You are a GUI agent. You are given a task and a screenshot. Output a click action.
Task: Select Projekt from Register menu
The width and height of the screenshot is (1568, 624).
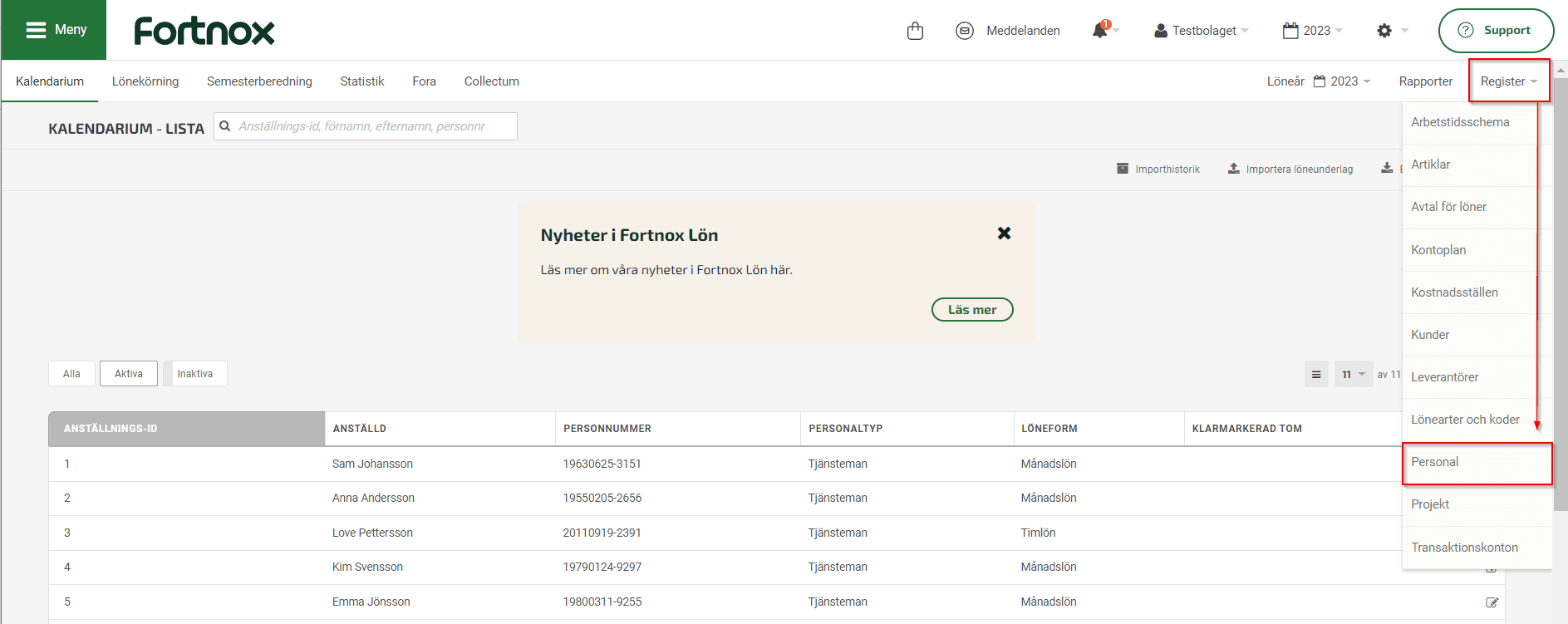(1477, 504)
